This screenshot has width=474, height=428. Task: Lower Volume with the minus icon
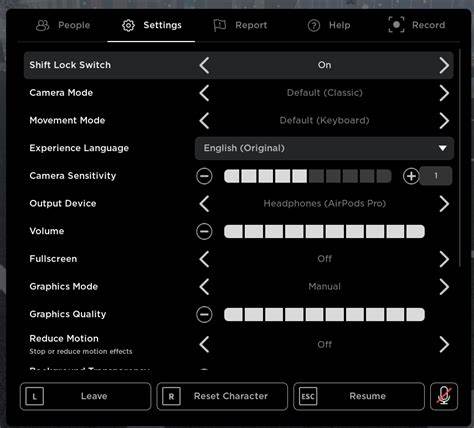pos(204,231)
